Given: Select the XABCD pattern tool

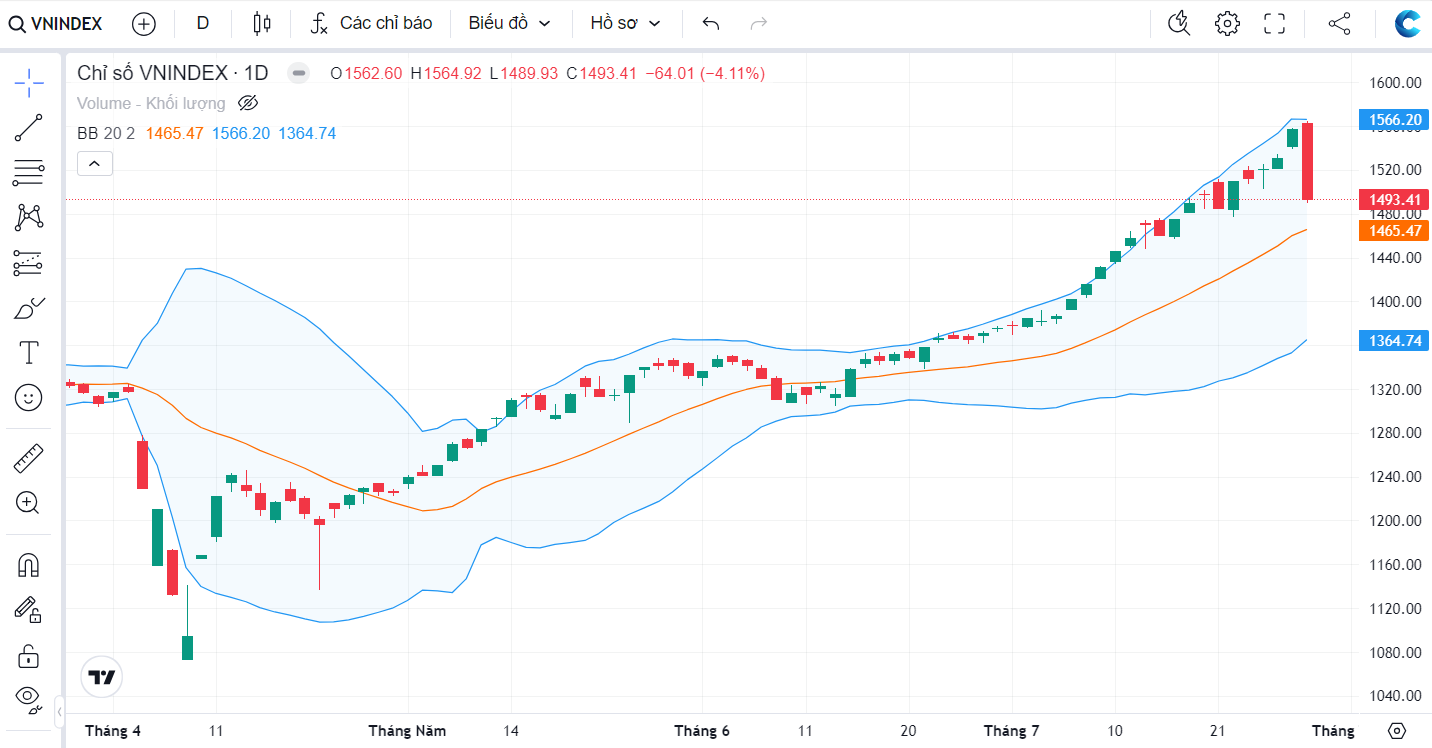Looking at the screenshot, I should tap(29, 217).
